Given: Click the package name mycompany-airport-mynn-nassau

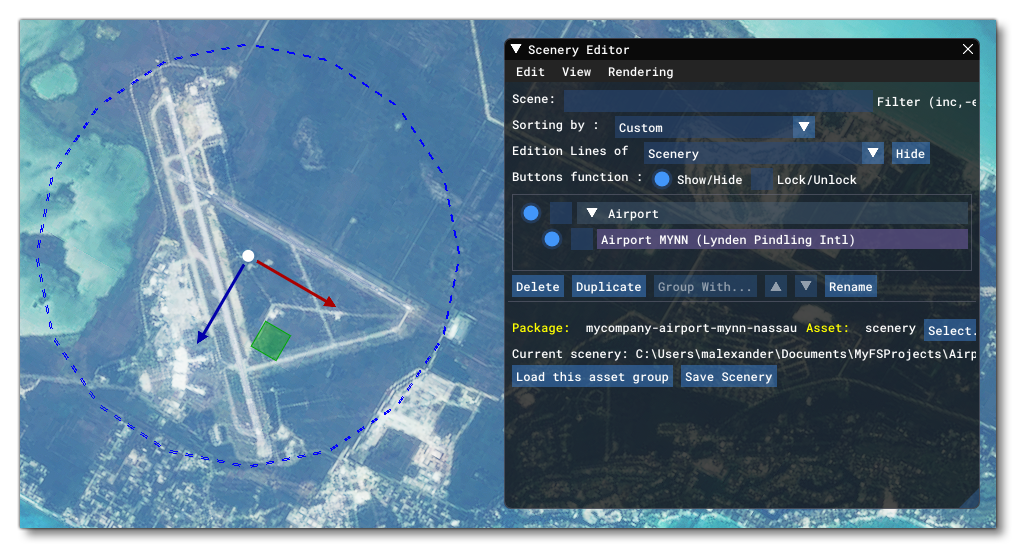Looking at the screenshot, I should coord(691,328).
